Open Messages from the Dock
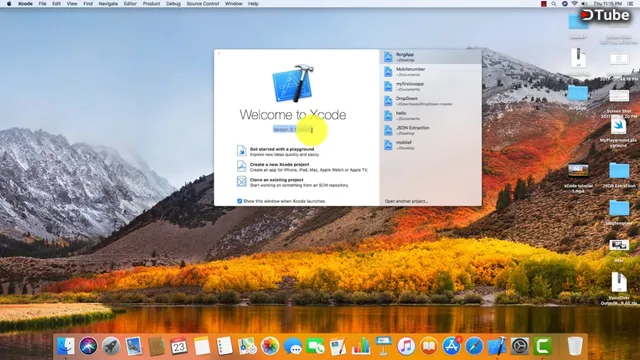 coord(293,346)
